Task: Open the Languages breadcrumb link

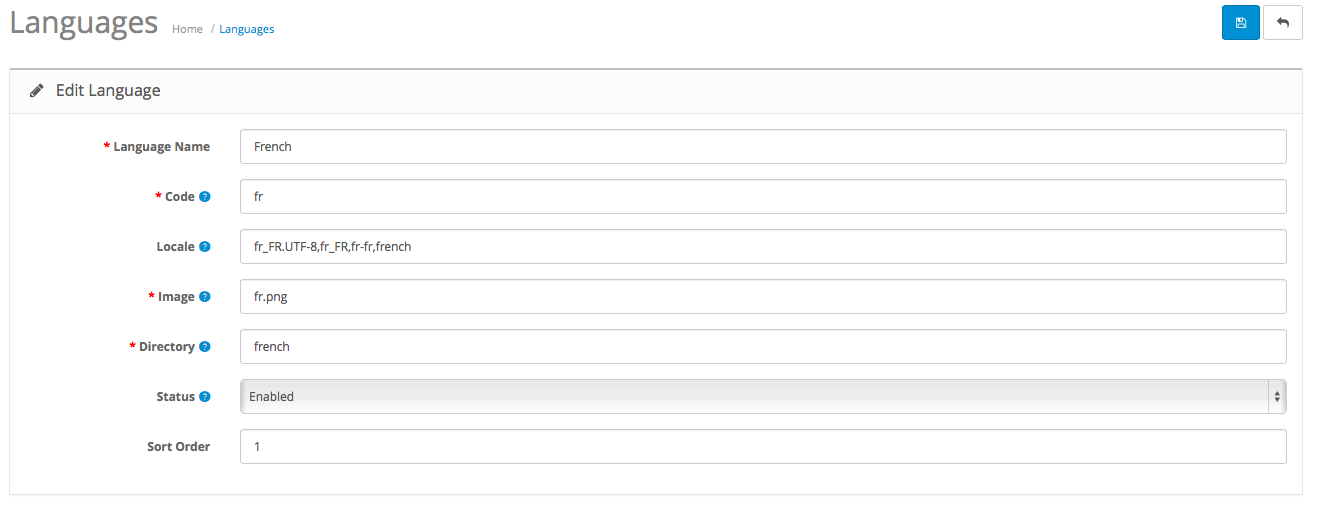Action: 247,29
